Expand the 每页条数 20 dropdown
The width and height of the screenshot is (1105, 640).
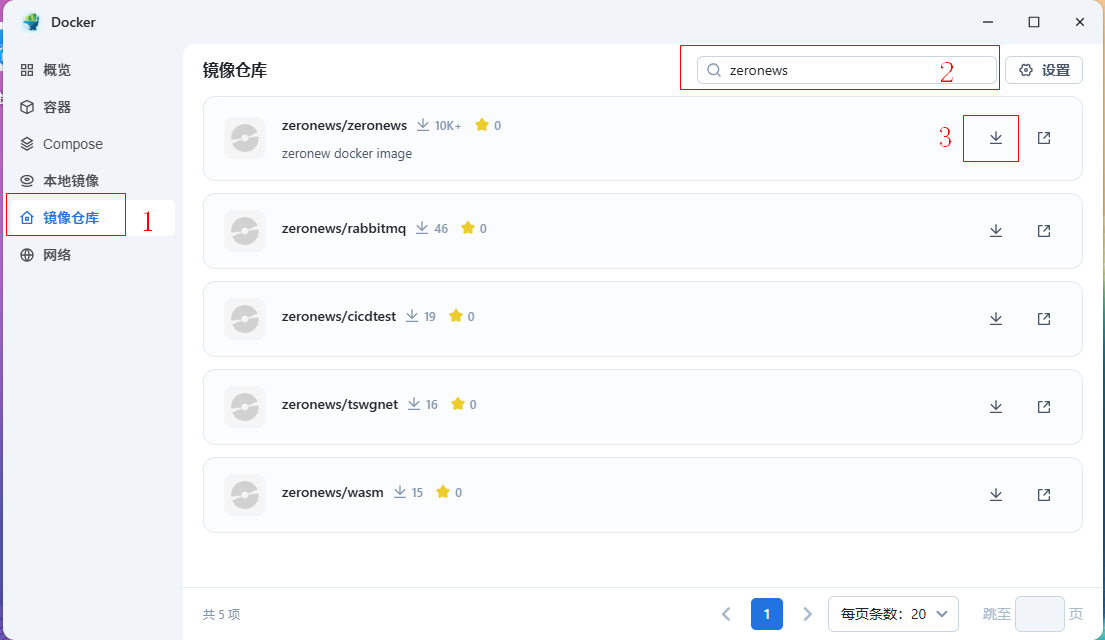pos(893,614)
